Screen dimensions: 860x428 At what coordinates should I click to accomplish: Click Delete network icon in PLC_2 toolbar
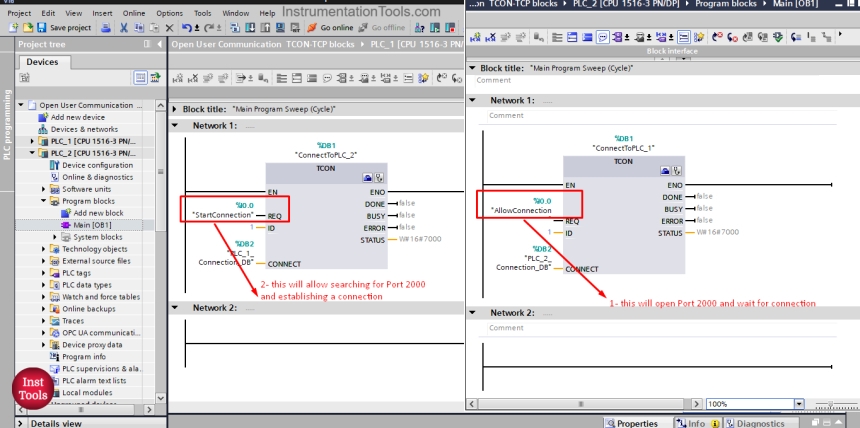pos(491,37)
